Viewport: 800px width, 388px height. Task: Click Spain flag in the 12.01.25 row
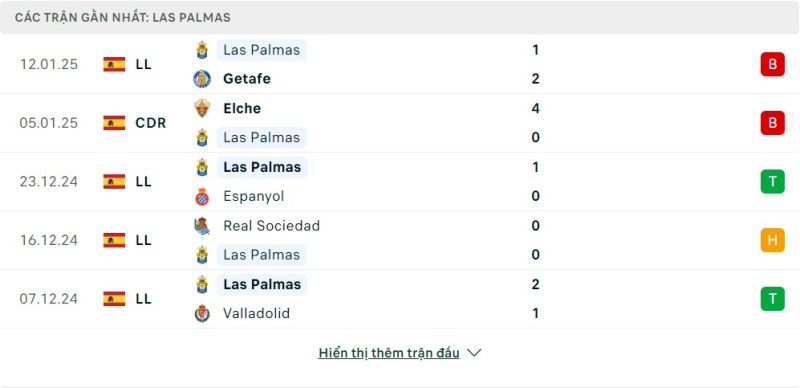tap(114, 64)
